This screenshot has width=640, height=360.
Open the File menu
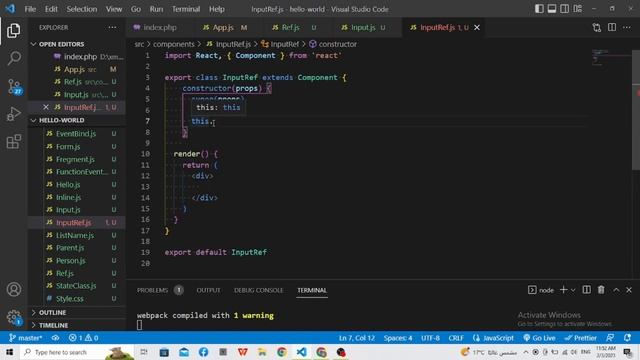pos(30,9)
